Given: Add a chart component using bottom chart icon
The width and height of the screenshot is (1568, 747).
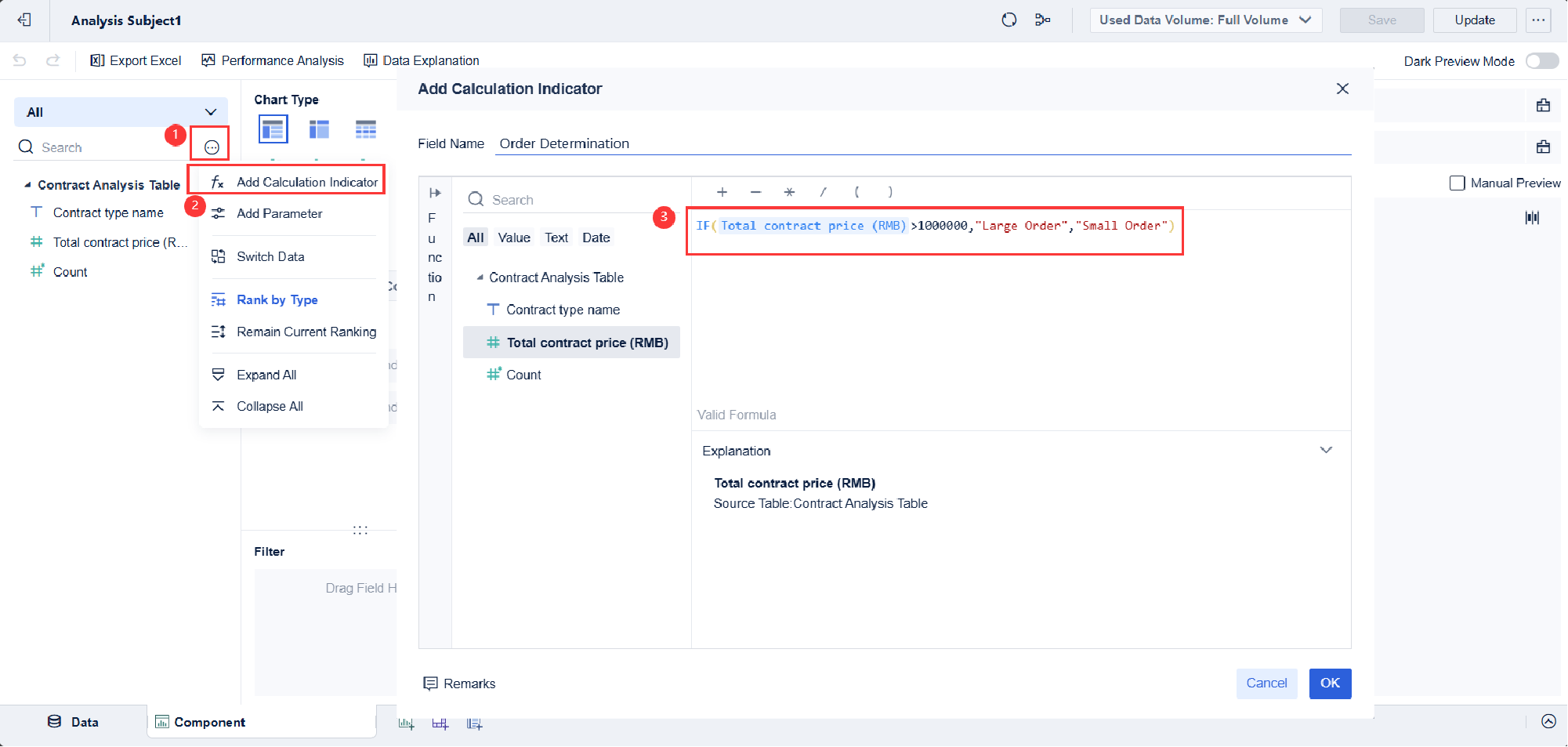Looking at the screenshot, I should click(407, 723).
